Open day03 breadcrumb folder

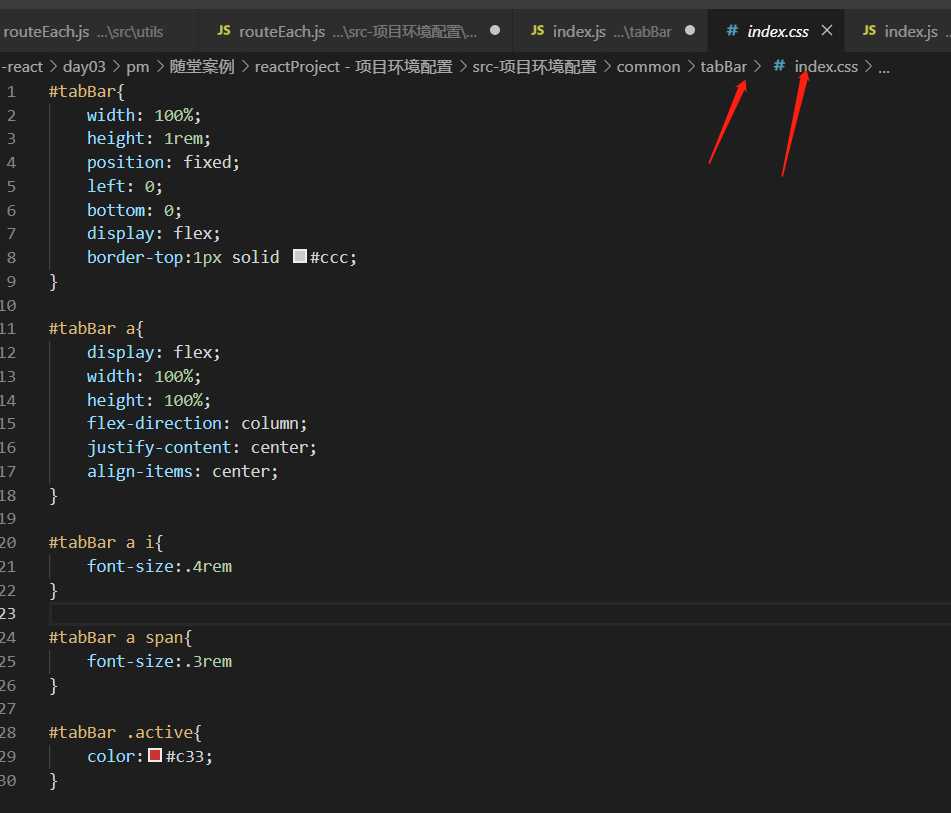pyautogui.click(x=84, y=67)
